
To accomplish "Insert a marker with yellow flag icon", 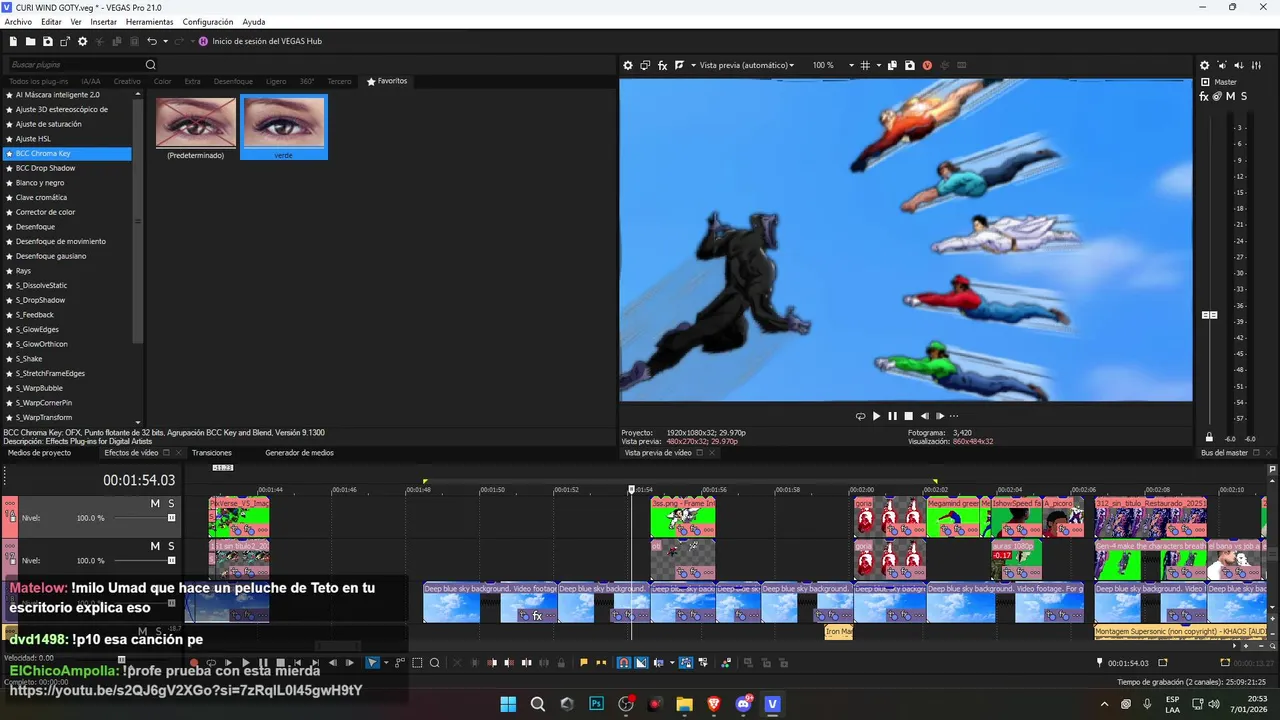I will [x=584, y=663].
